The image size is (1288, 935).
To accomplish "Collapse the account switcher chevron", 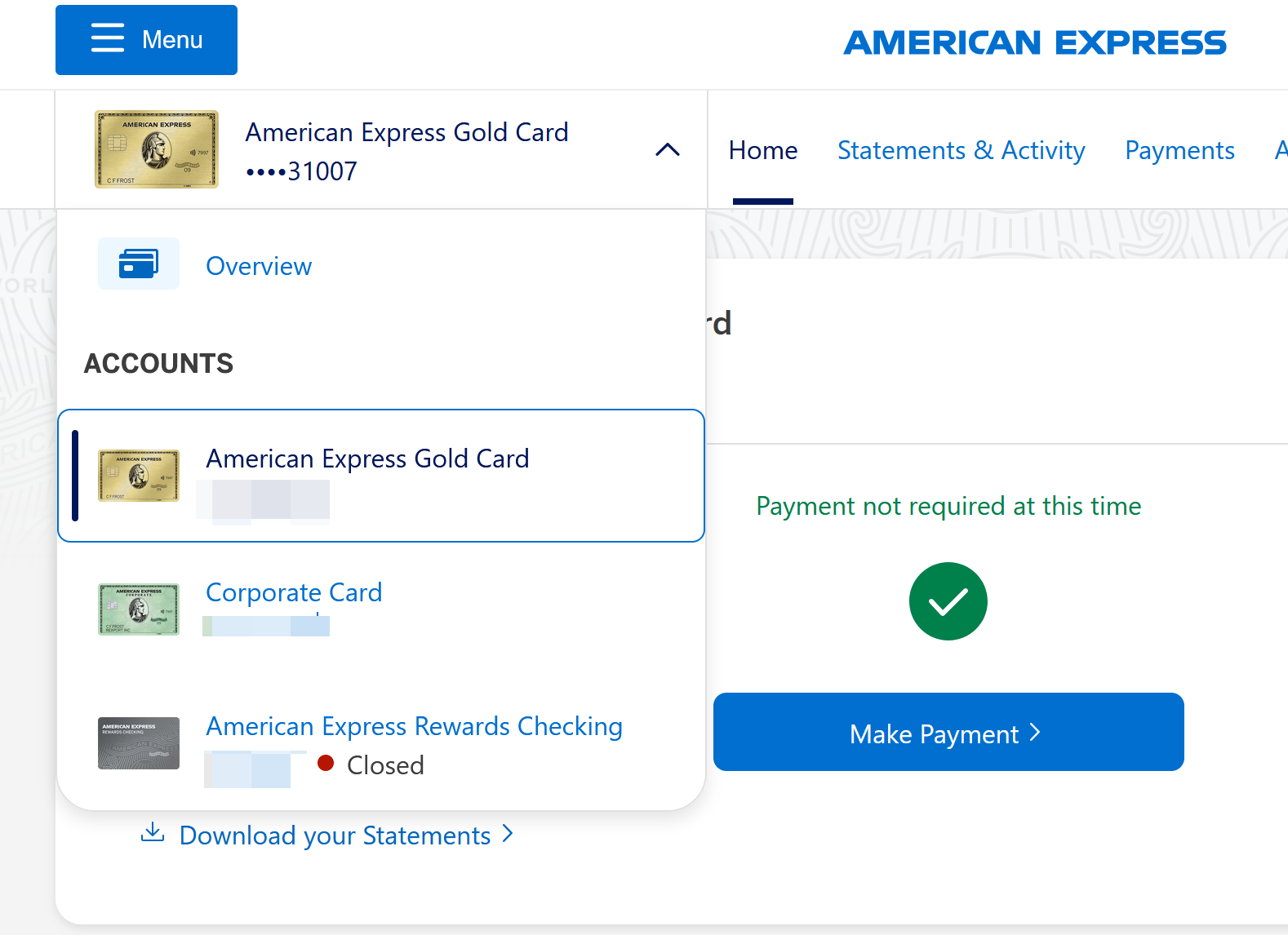I will [x=668, y=150].
